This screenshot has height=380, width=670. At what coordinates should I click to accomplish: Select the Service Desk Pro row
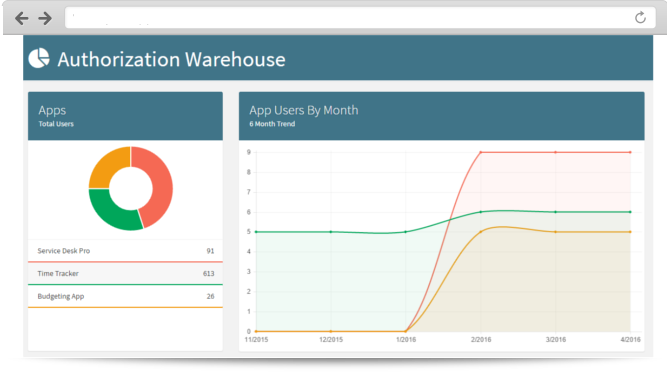click(x=125, y=251)
